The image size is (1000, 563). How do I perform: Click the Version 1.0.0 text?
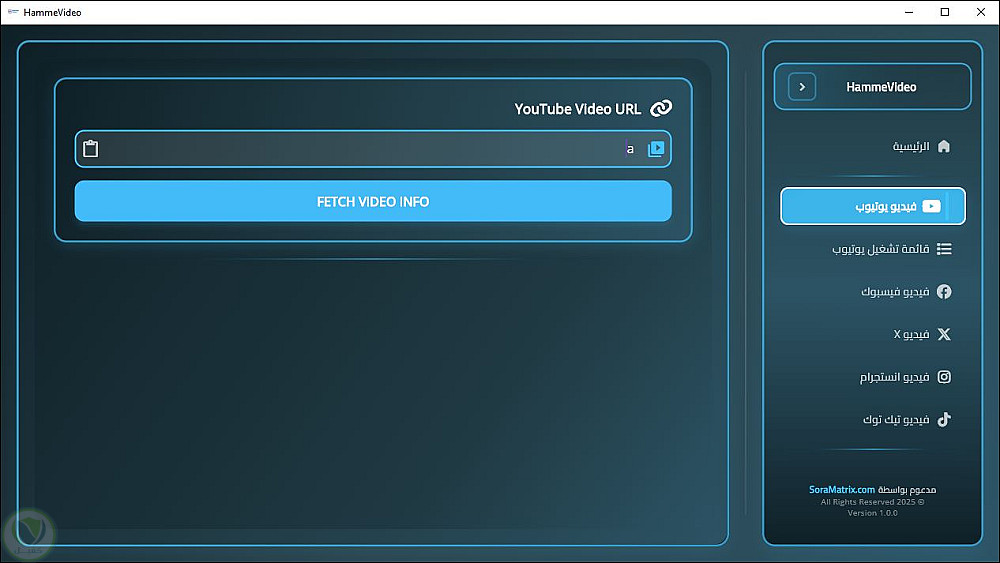tap(872, 513)
